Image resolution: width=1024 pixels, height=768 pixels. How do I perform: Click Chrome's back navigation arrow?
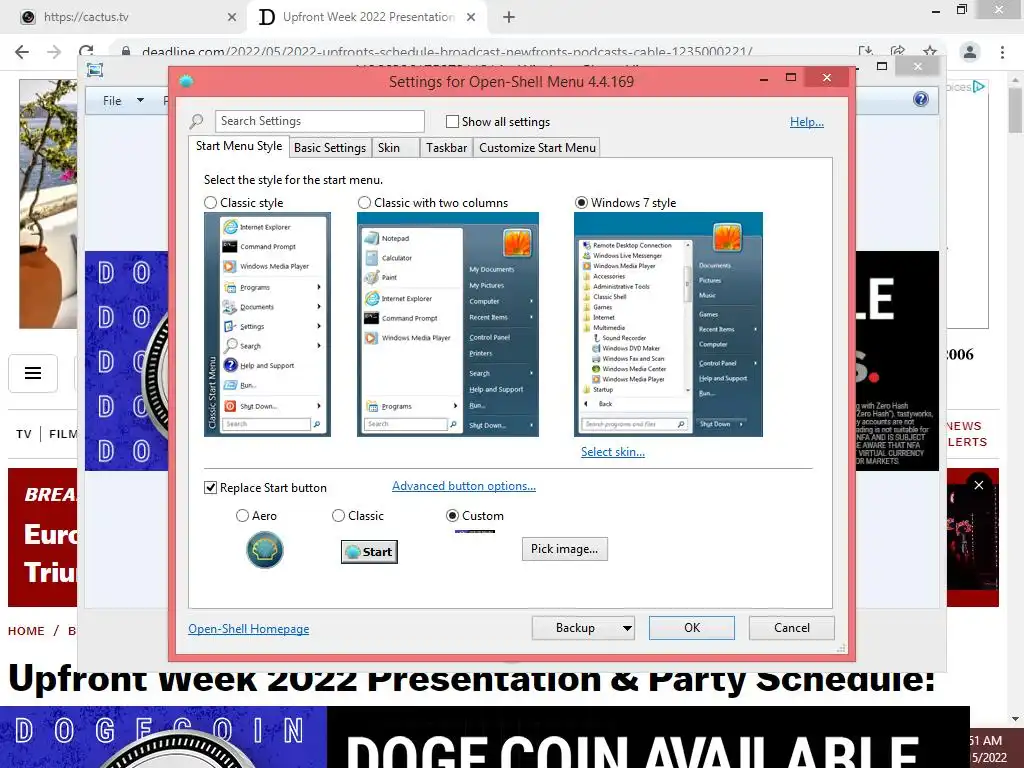click(x=22, y=52)
